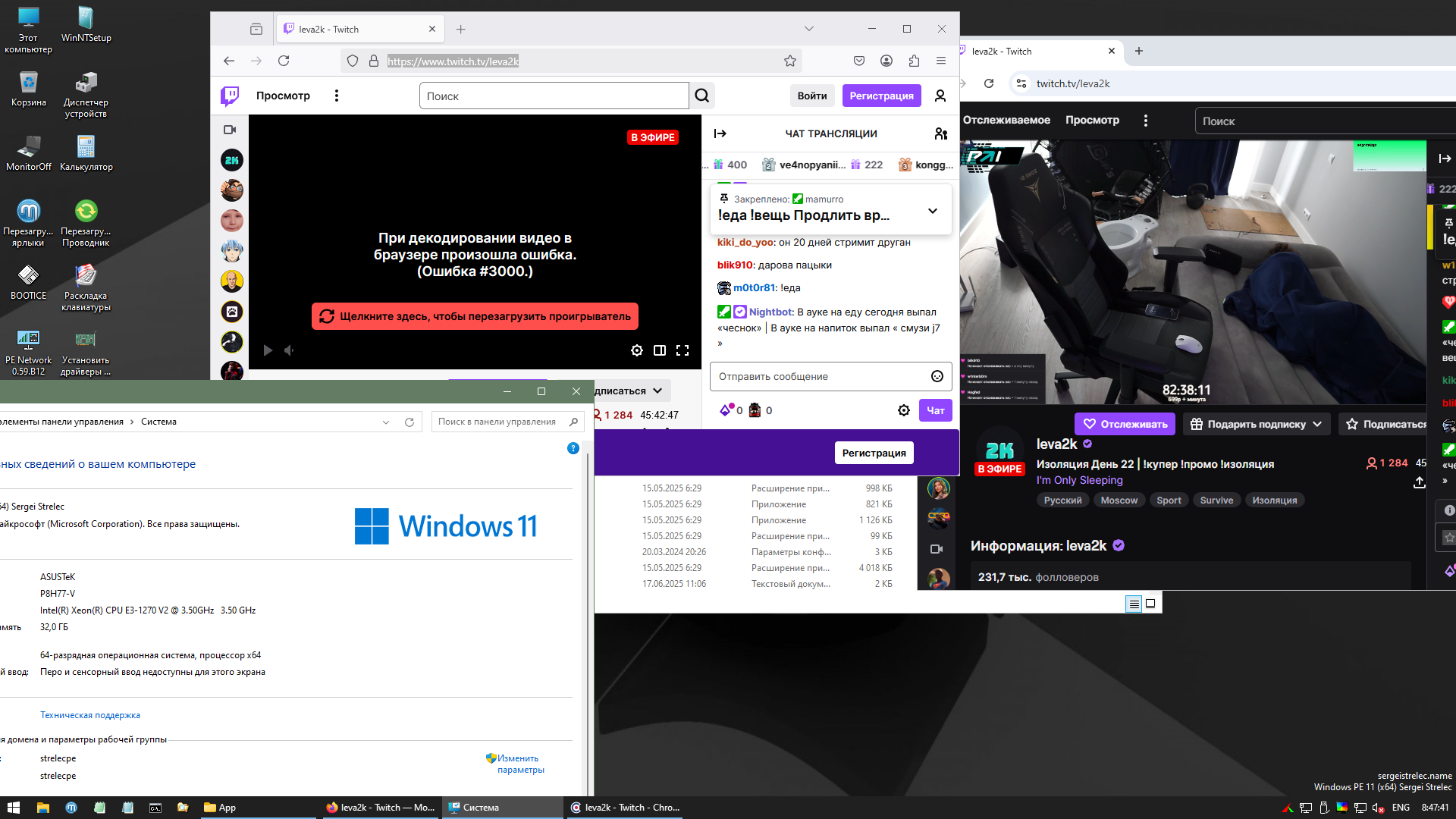
Task: Open emote picker in chat input
Action: [x=937, y=376]
